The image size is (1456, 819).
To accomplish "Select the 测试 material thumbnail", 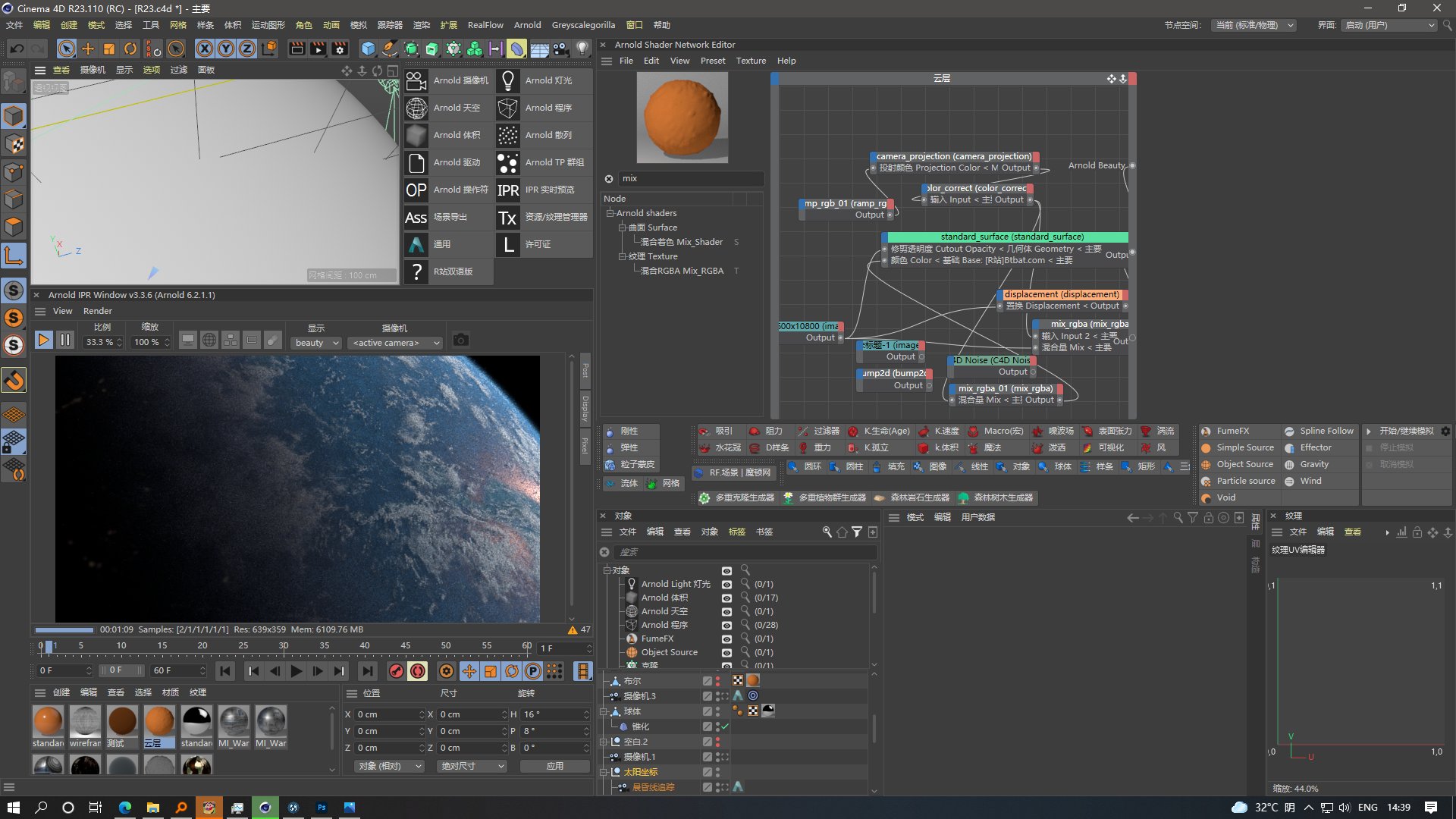I will pos(122,726).
